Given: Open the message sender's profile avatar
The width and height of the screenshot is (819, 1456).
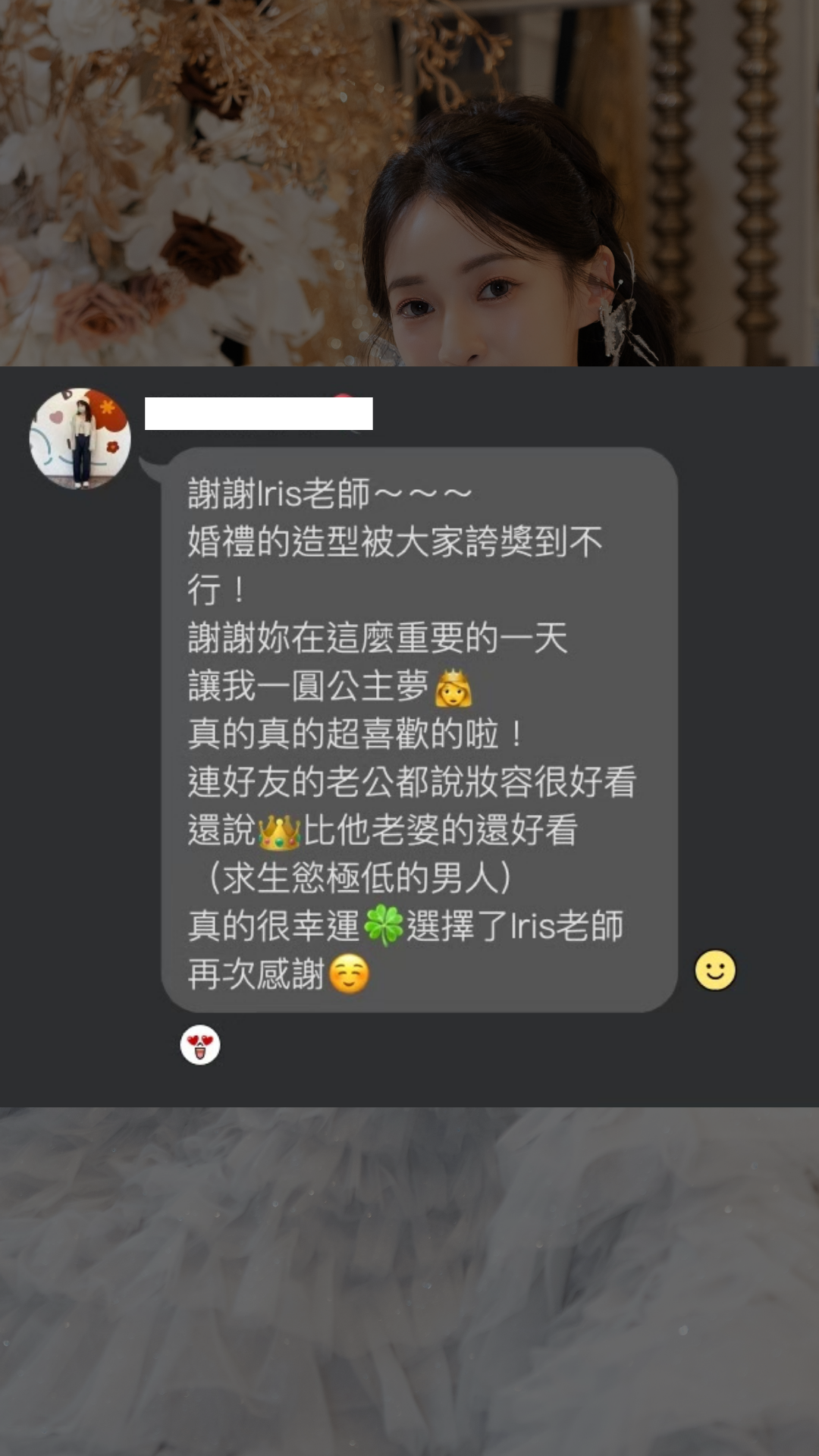Looking at the screenshot, I should click(x=80, y=438).
